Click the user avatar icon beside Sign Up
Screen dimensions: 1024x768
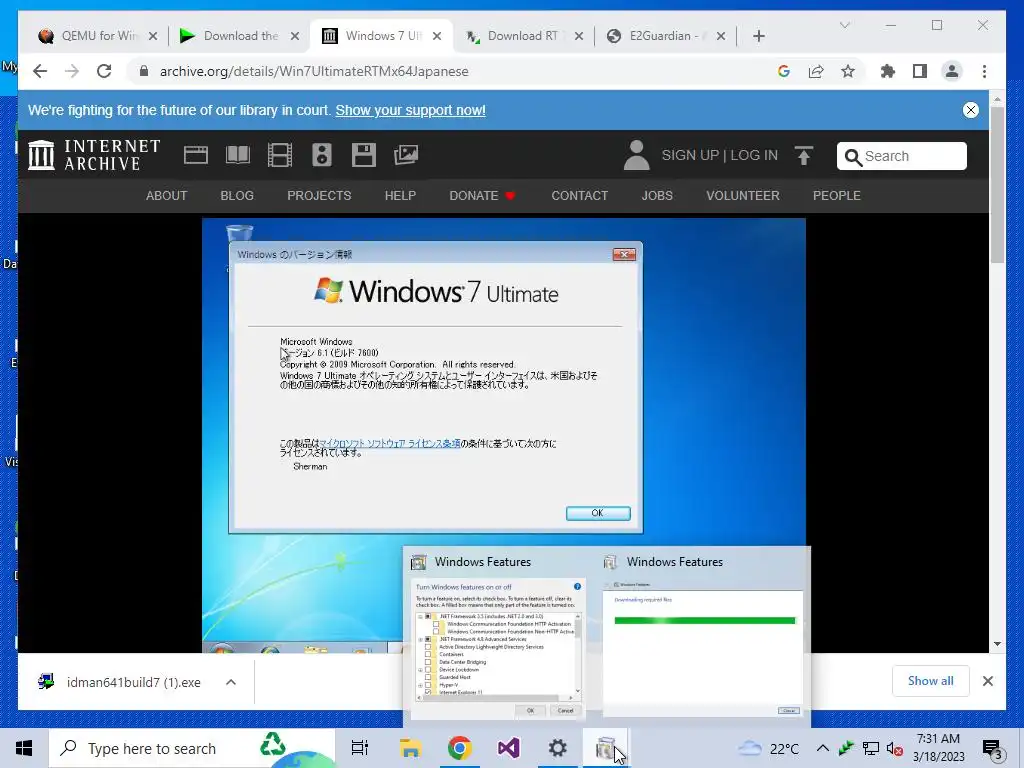(x=637, y=155)
